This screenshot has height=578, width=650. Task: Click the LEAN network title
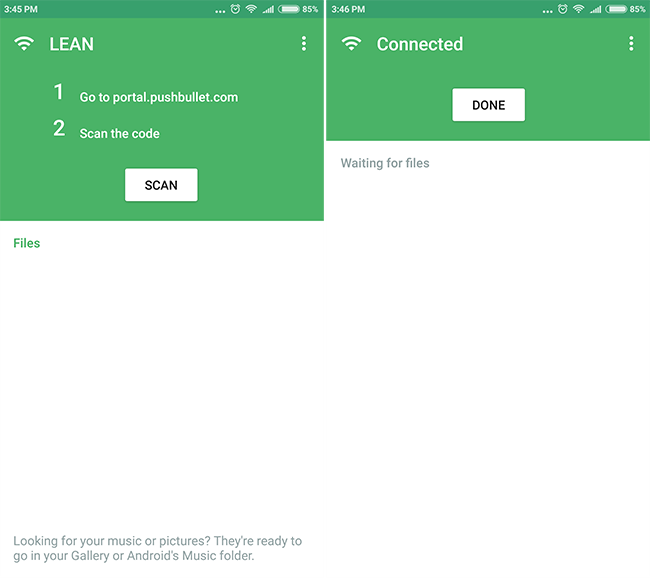click(71, 44)
